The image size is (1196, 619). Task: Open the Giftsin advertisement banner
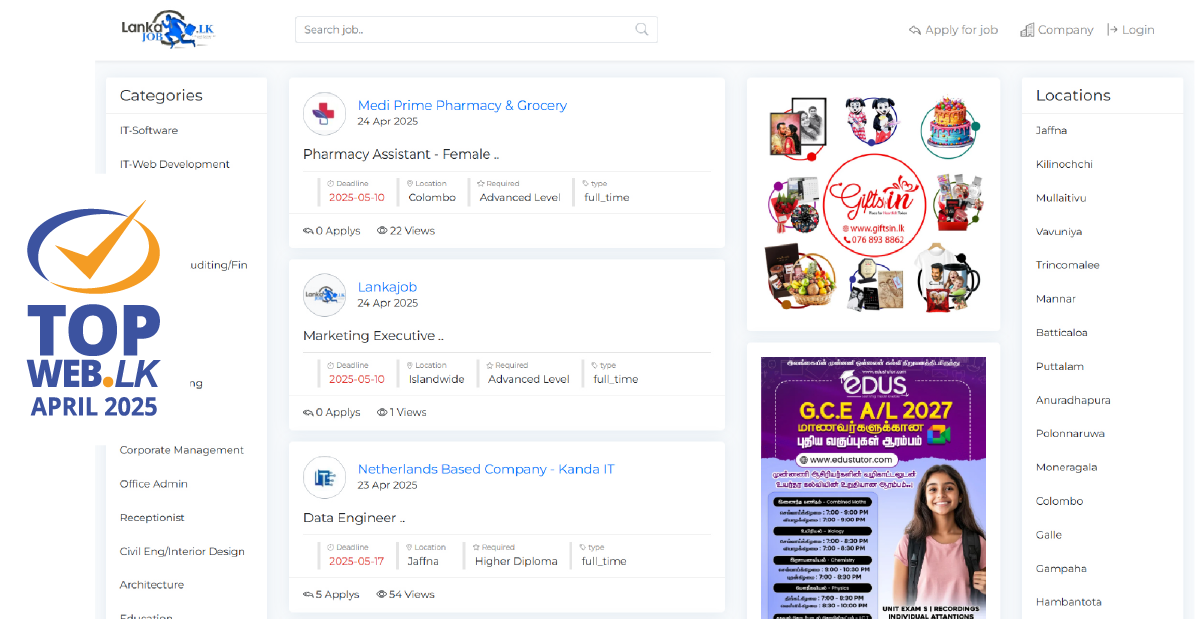click(873, 204)
